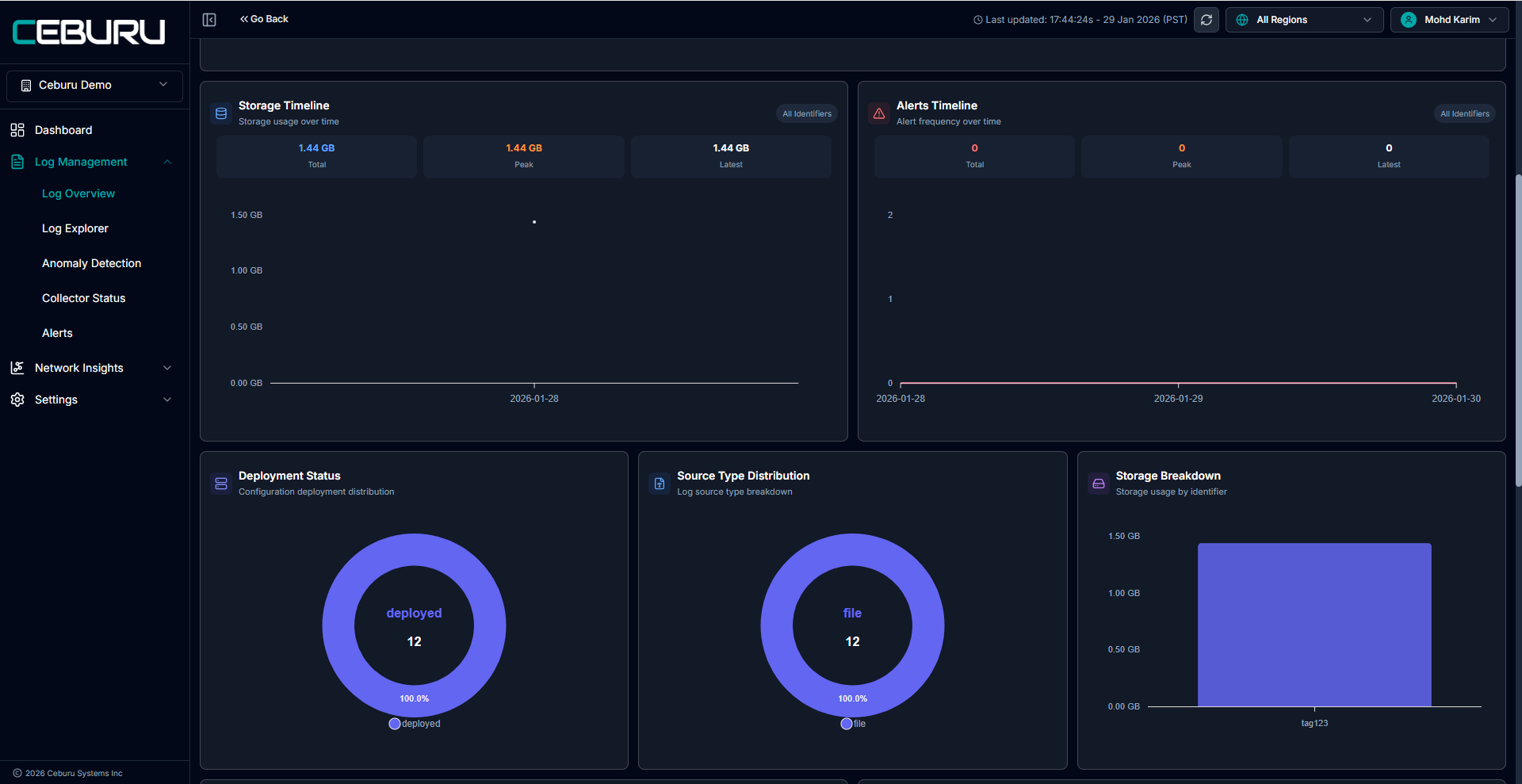Click the Settings gear icon
This screenshot has height=784, width=1522.
click(x=17, y=400)
